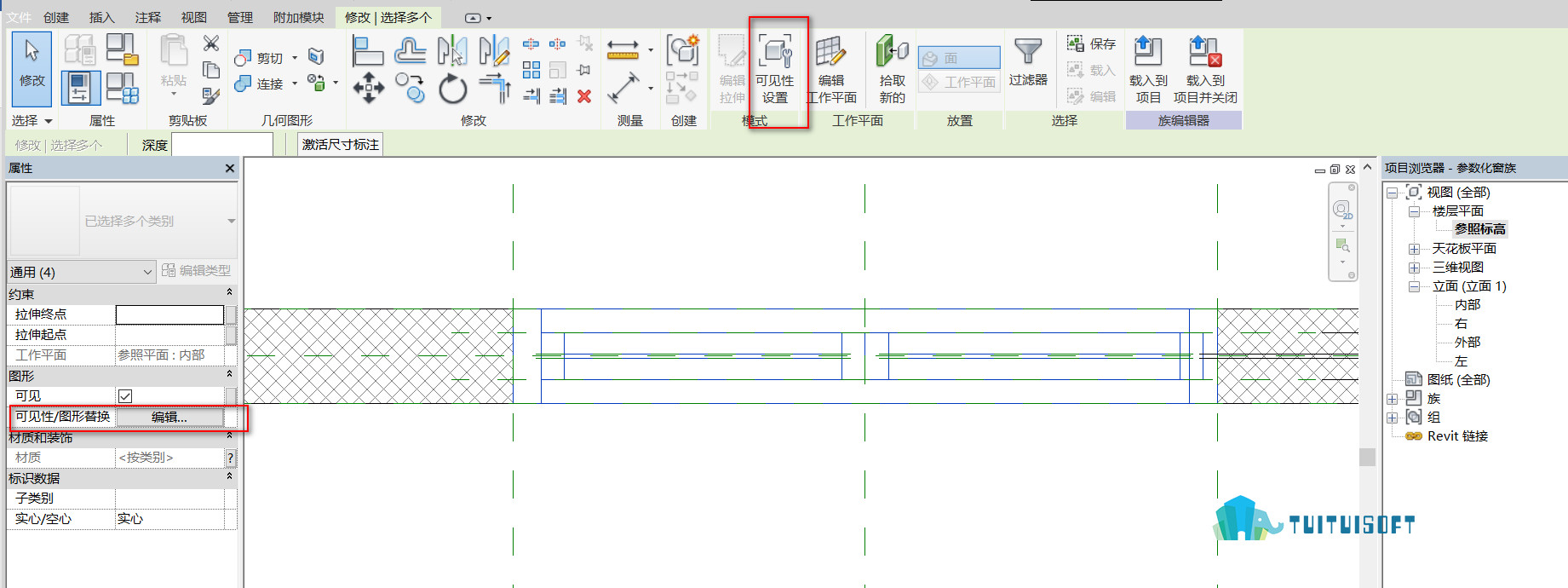
Task: Collapse the 立面 (立面 1) node
Action: tap(1414, 286)
